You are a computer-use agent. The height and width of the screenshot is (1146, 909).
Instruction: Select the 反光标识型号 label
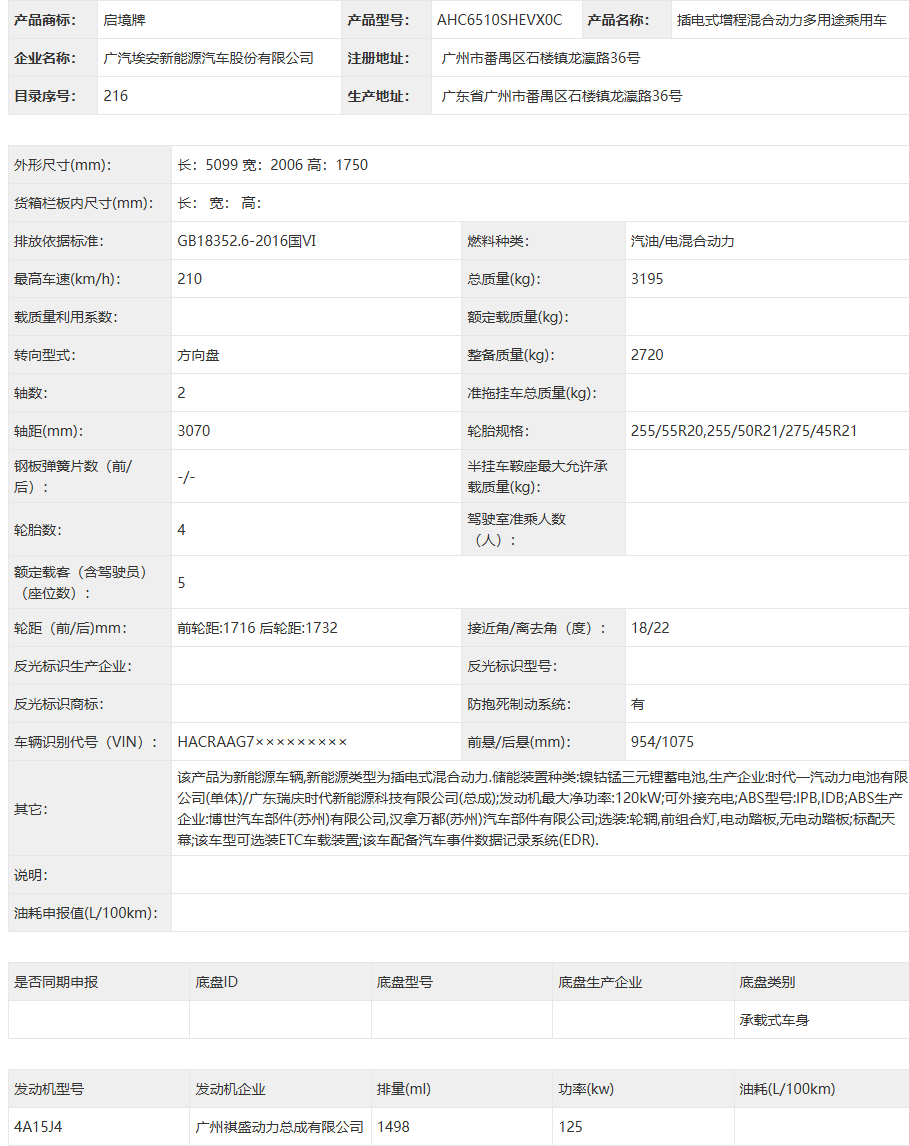click(x=512, y=666)
